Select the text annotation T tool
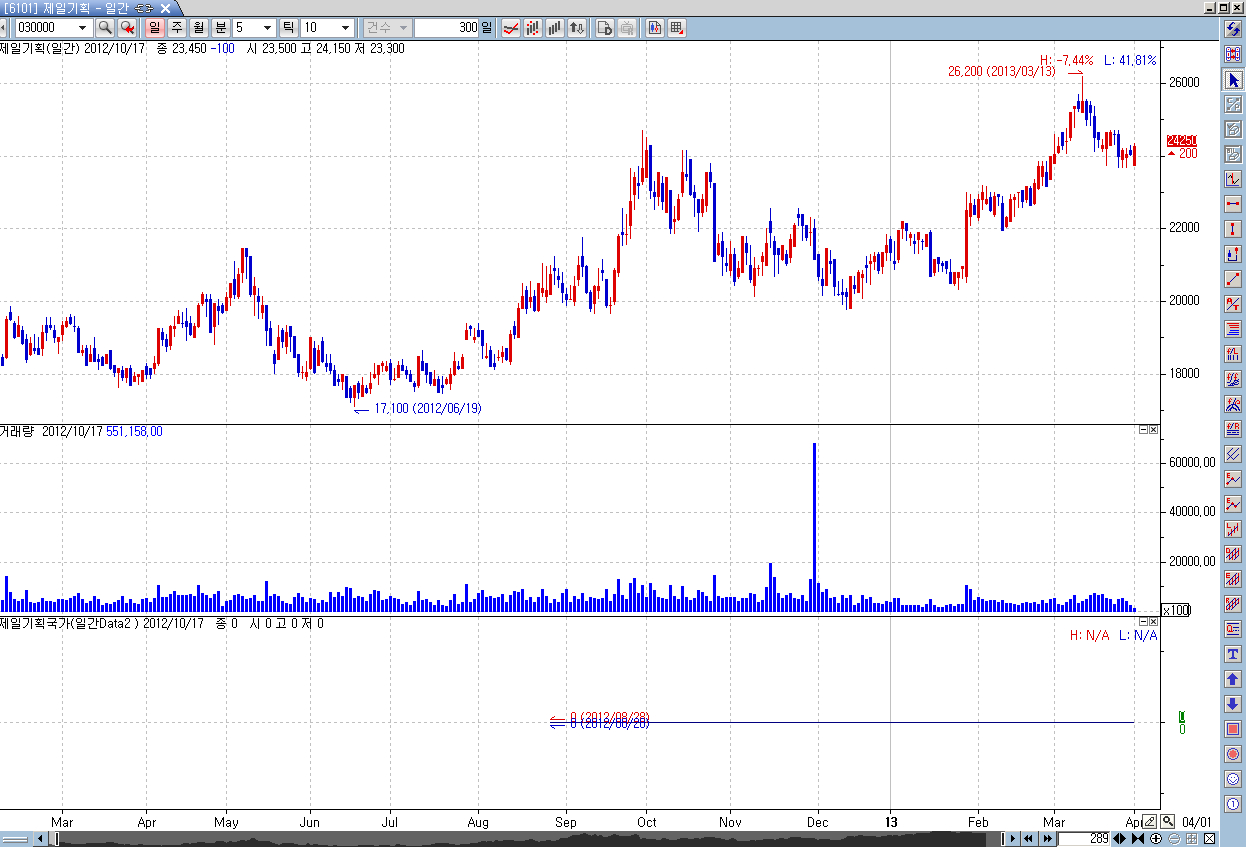Image resolution: width=1247 pixels, height=848 pixels. coord(1233,654)
